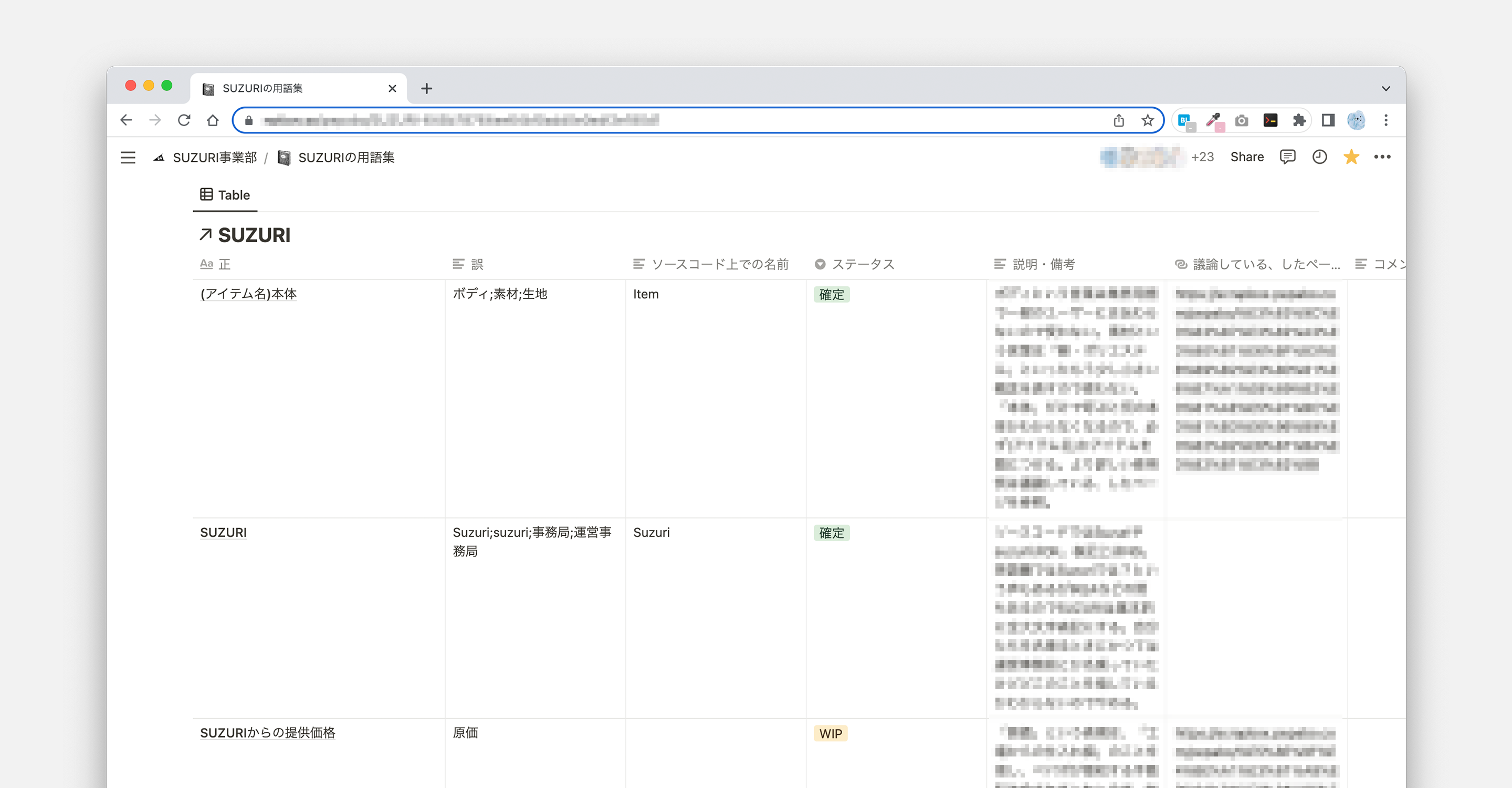Open the blue B! bookmark extension
Viewport: 1512px width, 788px height.
click(x=1185, y=121)
